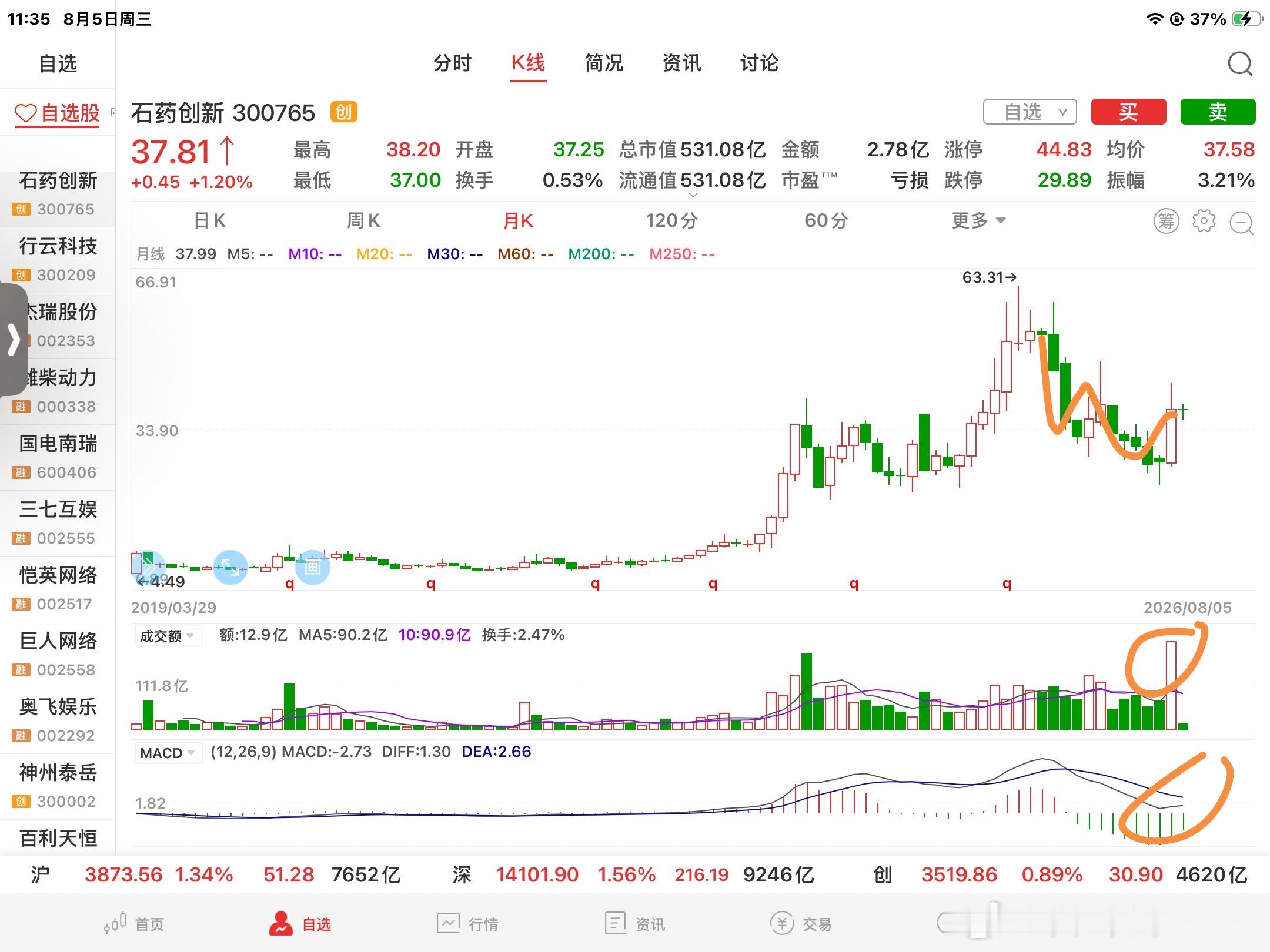Screen dimensions: 1270x952
Task: Open the 讨论 tab
Action: tap(759, 63)
